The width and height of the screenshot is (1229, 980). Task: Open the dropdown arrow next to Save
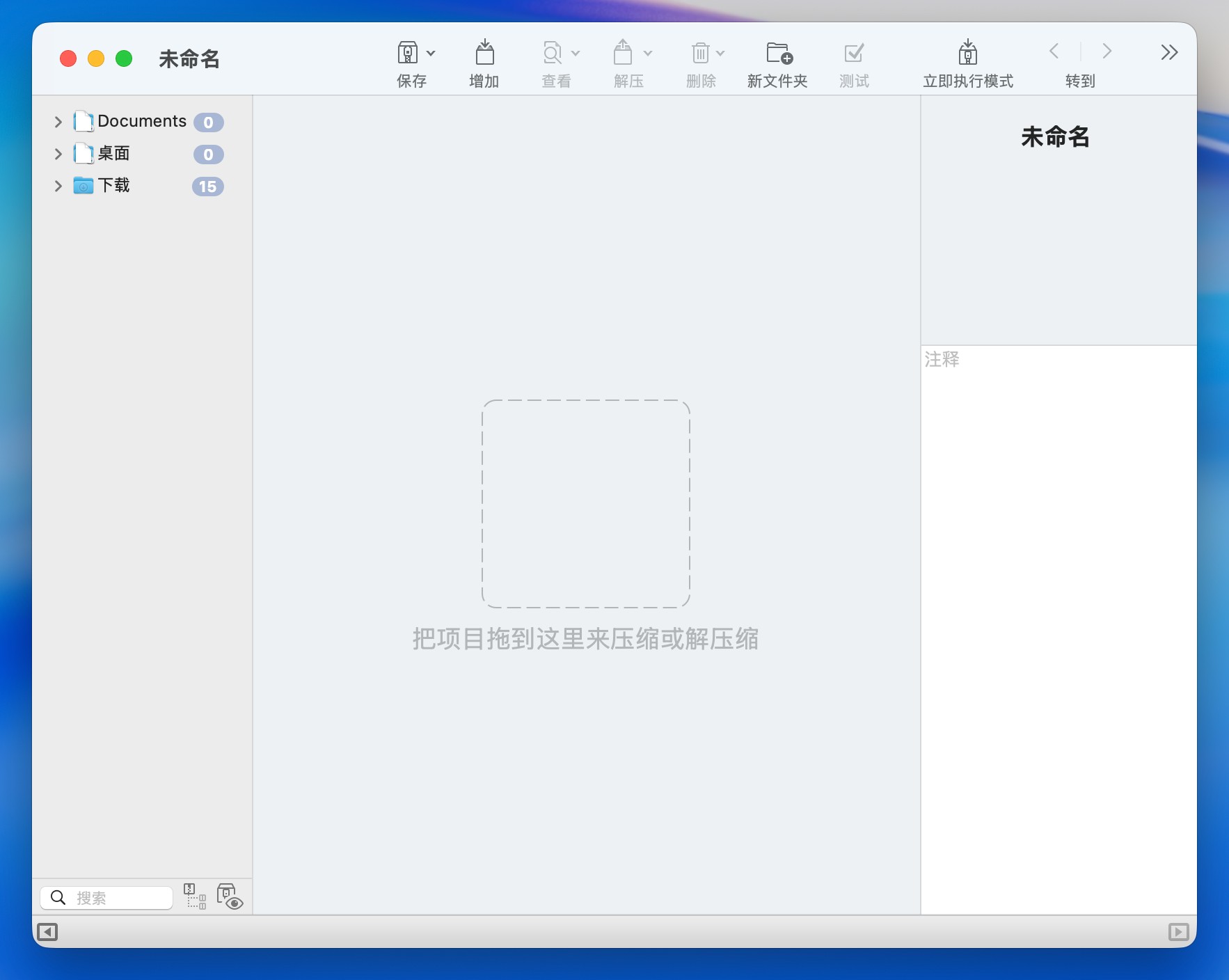pyautogui.click(x=431, y=54)
